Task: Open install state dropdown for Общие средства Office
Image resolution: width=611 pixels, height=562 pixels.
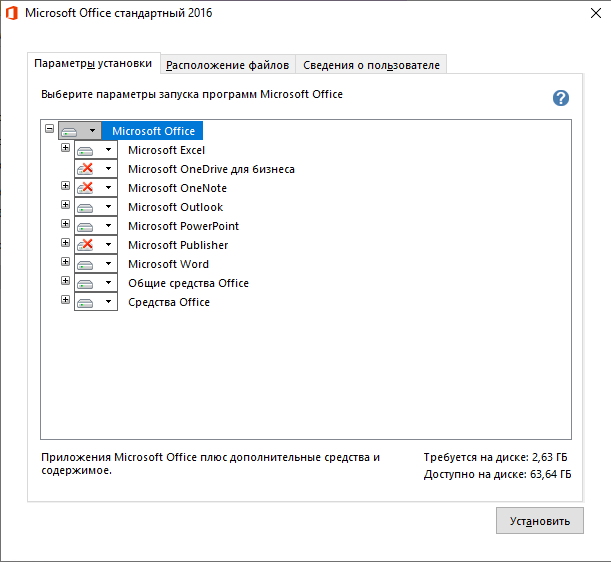Action: tap(96, 283)
